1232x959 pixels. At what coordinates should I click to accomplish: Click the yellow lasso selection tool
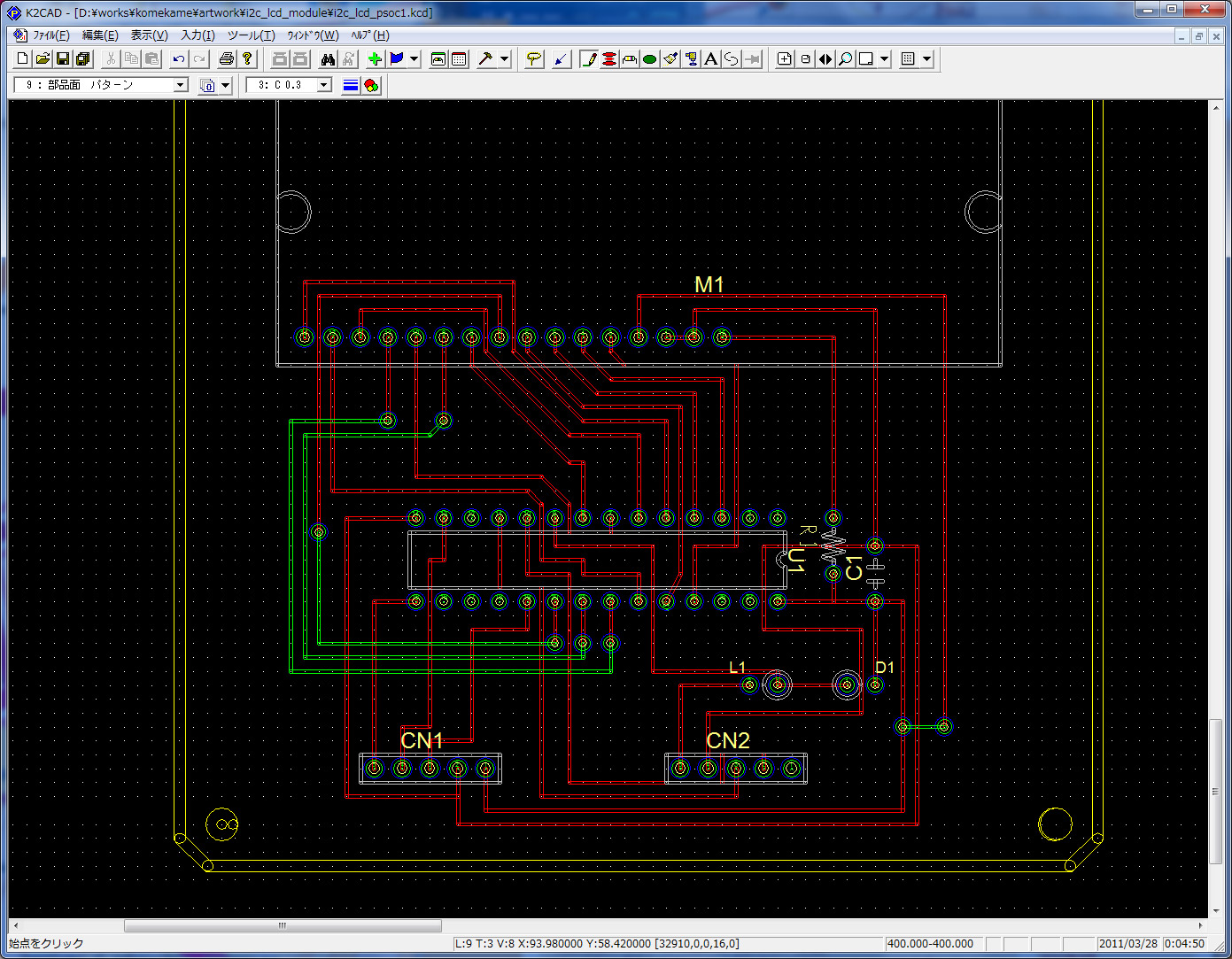point(533,59)
